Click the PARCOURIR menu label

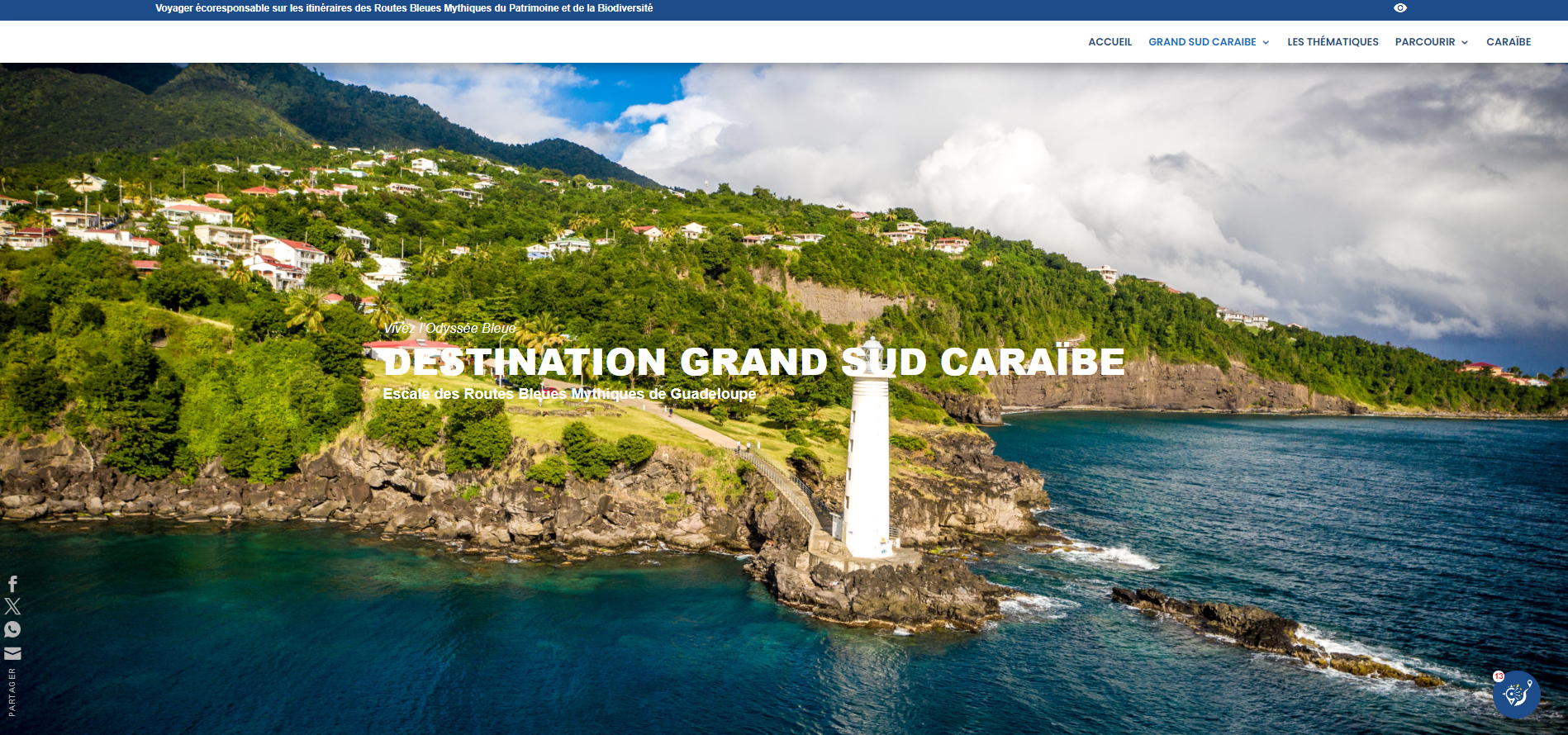[1425, 42]
